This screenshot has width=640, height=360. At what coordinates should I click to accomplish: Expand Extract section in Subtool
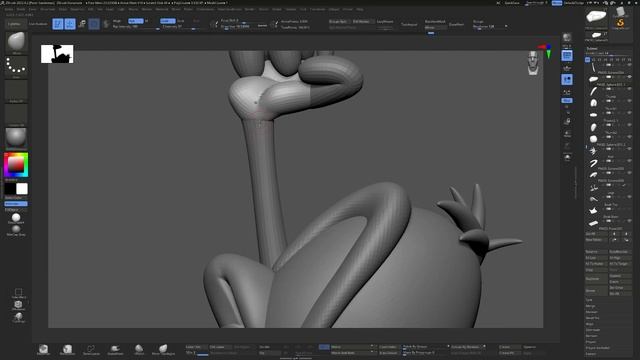[591, 353]
